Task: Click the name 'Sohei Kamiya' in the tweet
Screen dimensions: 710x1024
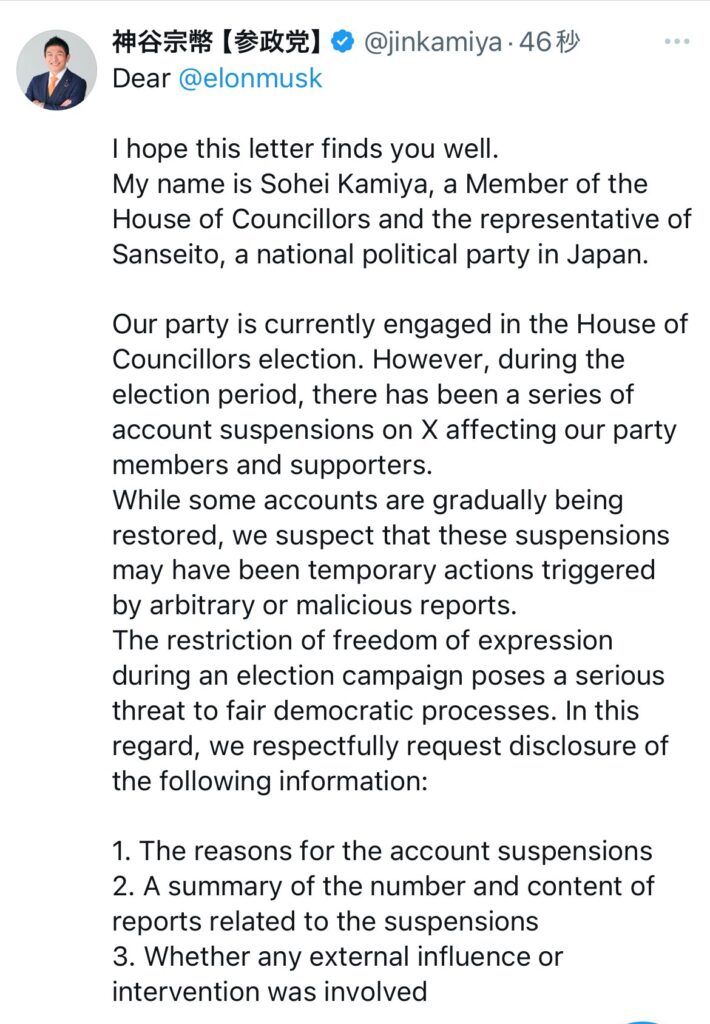Action: point(346,184)
